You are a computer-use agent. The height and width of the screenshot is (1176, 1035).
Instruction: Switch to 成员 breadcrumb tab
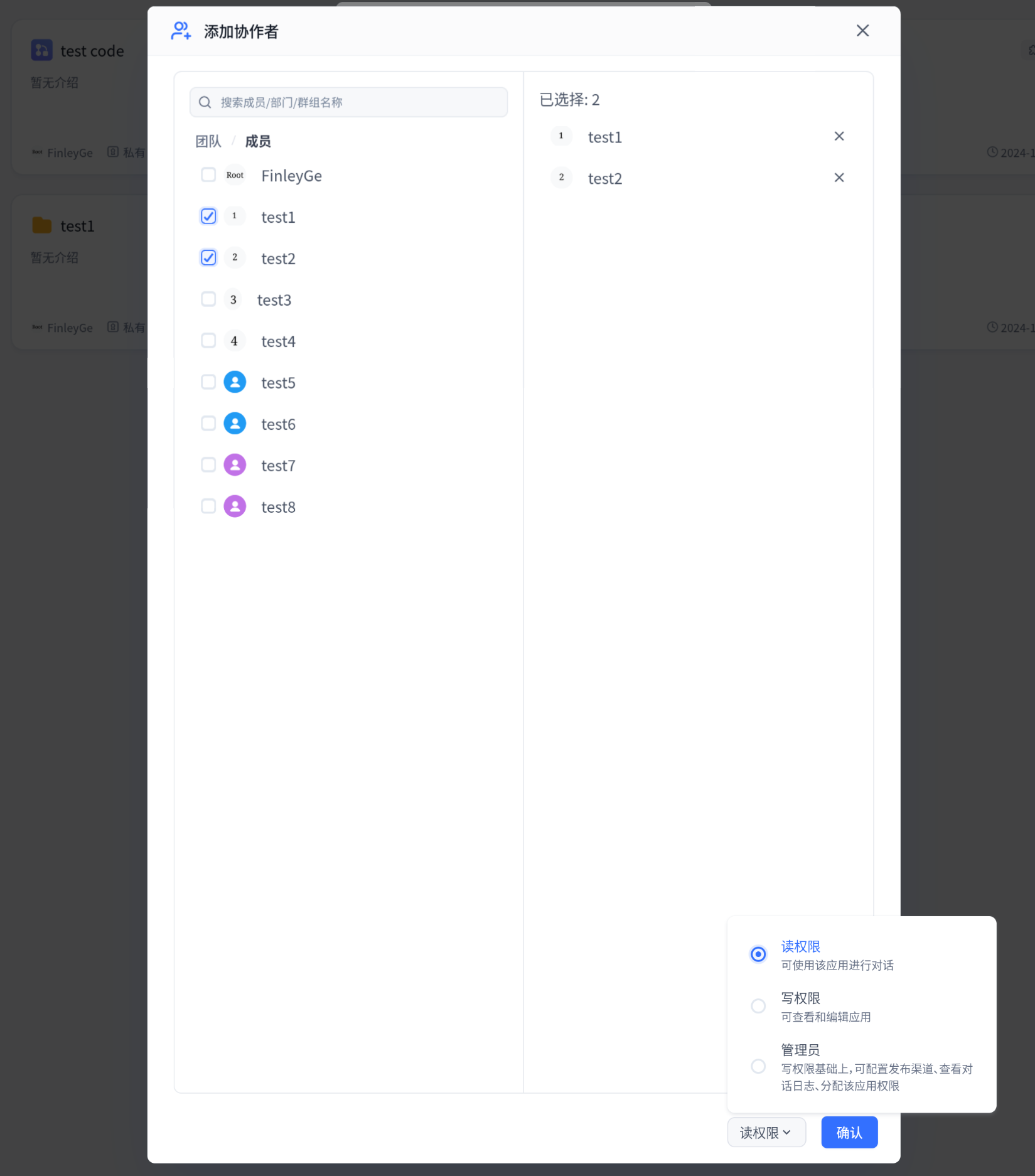258,141
